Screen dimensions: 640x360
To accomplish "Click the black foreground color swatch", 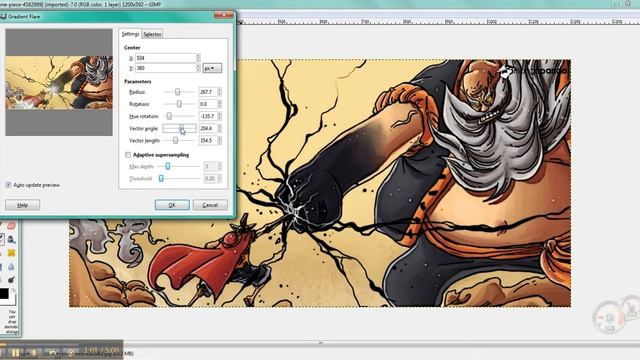I will (x=4, y=293).
